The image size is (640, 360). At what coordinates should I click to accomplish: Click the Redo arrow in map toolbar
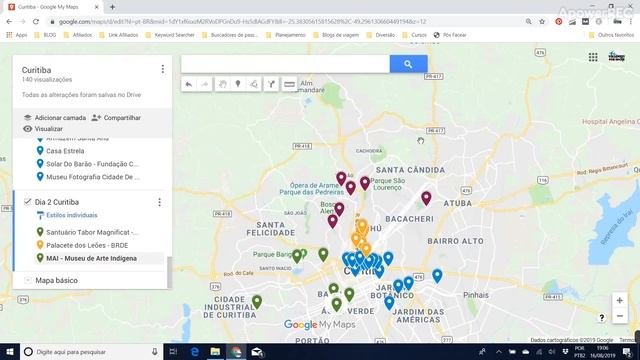pyautogui.click(x=204, y=84)
